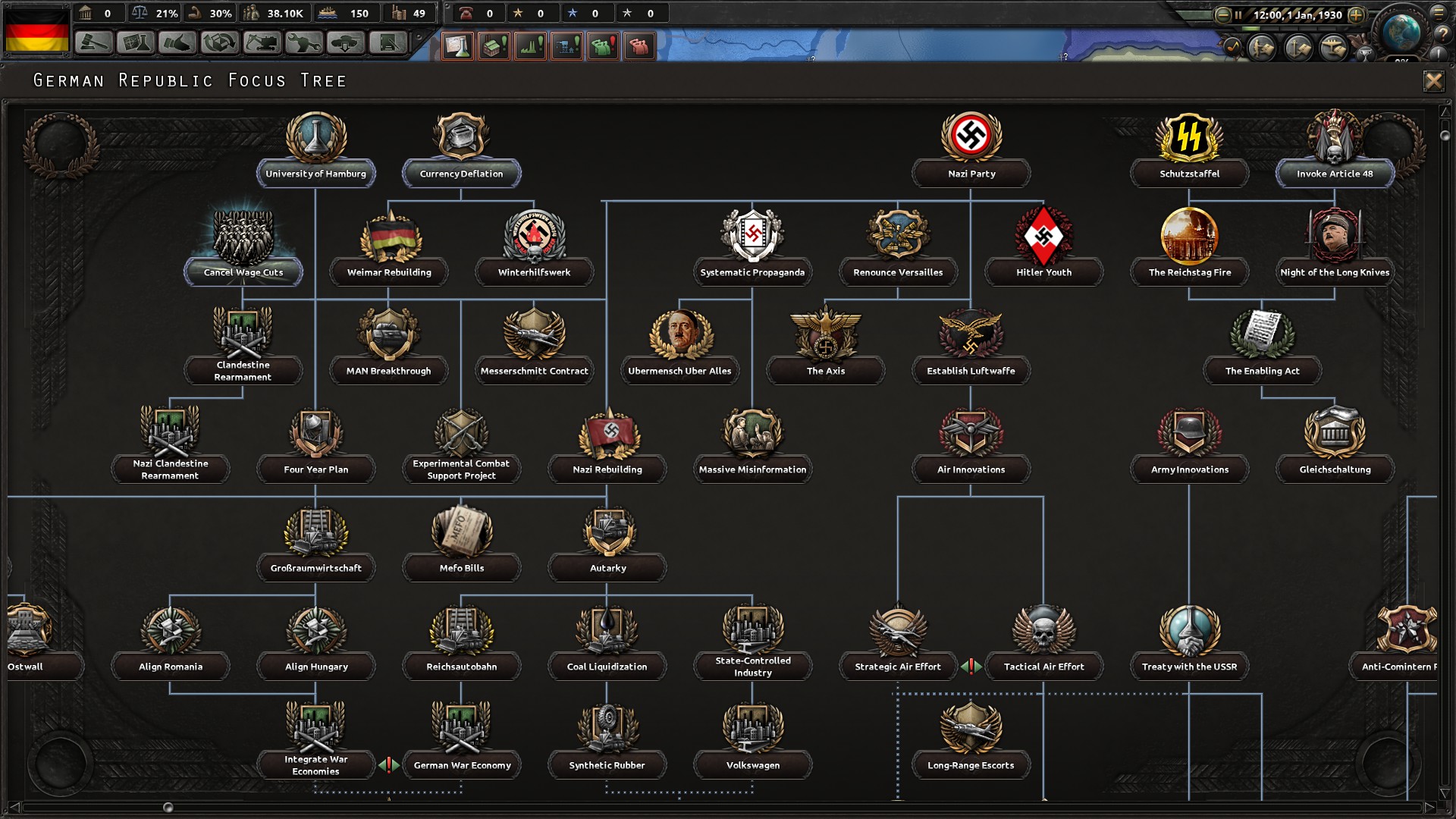Click the stability 21% indicator
Image resolution: width=1456 pixels, height=819 pixels.
click(x=155, y=13)
